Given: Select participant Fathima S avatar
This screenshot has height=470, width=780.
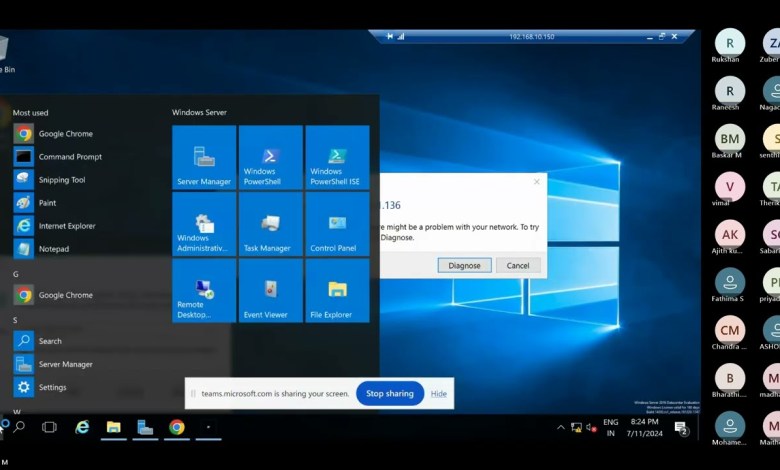Looking at the screenshot, I should 730,282.
